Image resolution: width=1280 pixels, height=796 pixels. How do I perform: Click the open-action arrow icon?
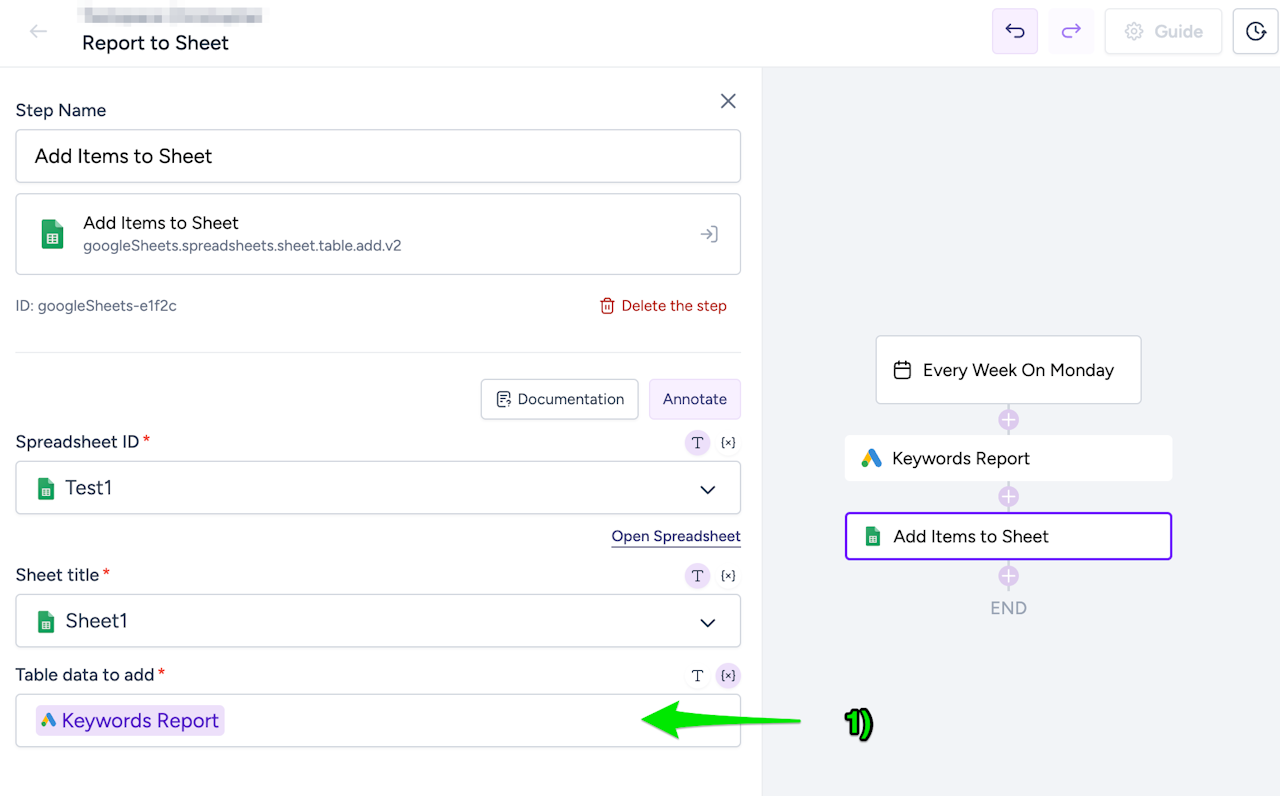point(709,234)
